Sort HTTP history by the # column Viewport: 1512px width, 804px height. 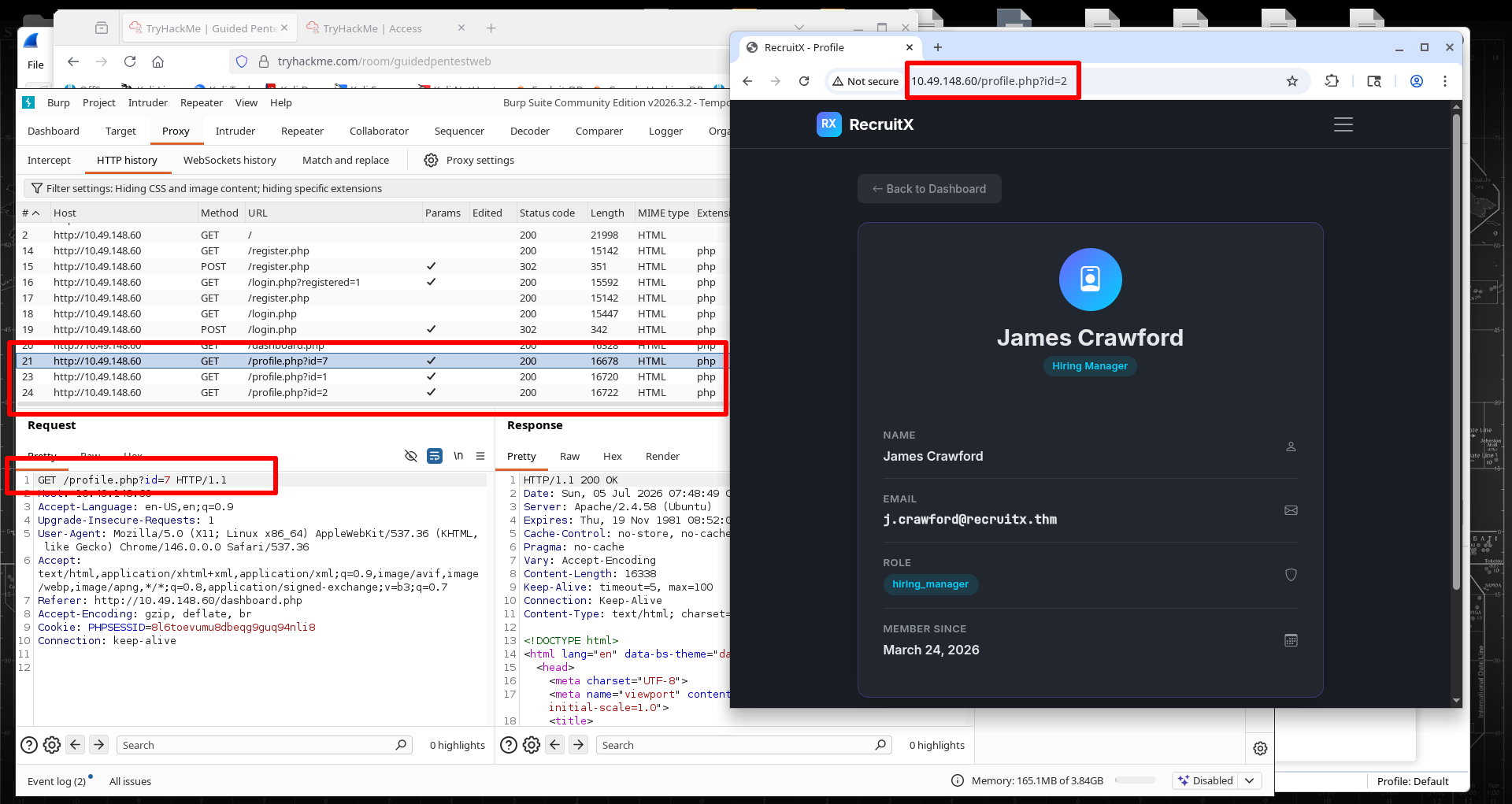click(x=31, y=213)
